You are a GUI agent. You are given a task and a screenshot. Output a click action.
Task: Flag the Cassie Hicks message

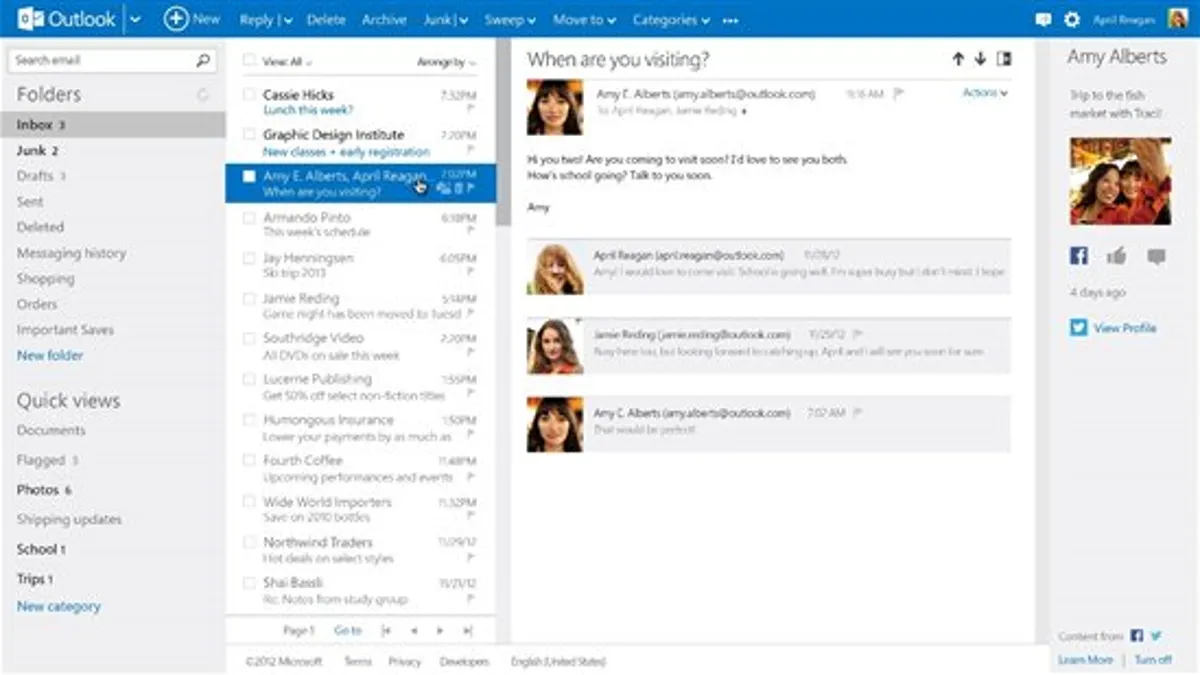(x=471, y=110)
